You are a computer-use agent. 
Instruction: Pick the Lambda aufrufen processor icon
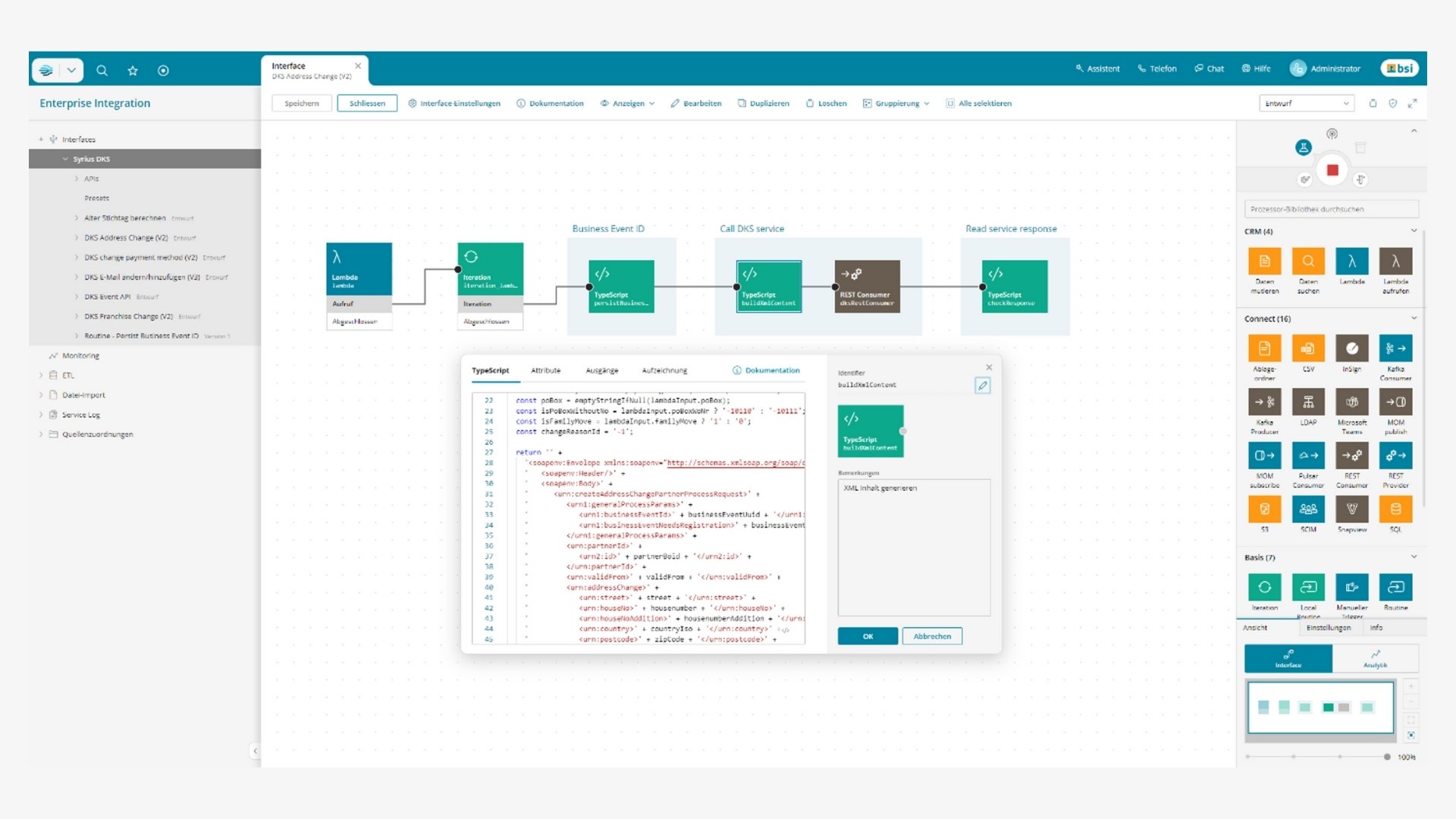coord(1395,262)
